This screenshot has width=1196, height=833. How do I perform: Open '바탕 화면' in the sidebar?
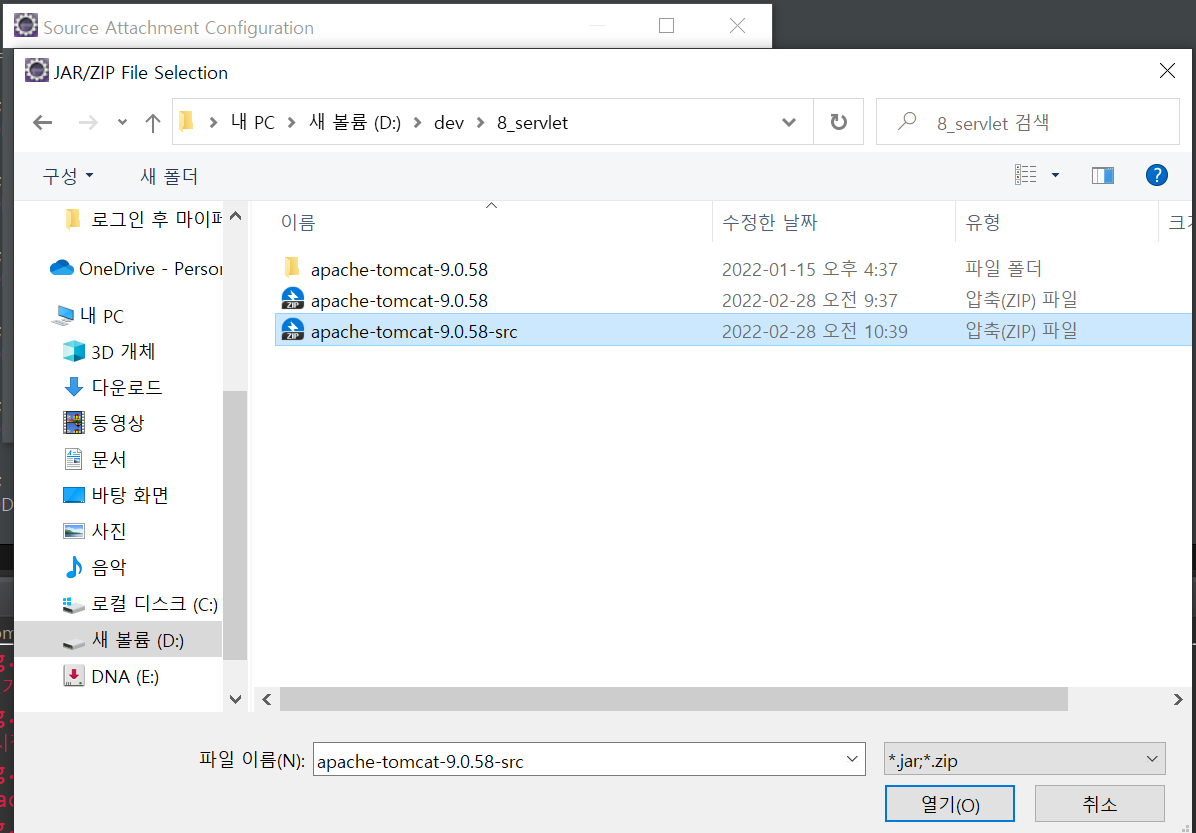(x=116, y=495)
